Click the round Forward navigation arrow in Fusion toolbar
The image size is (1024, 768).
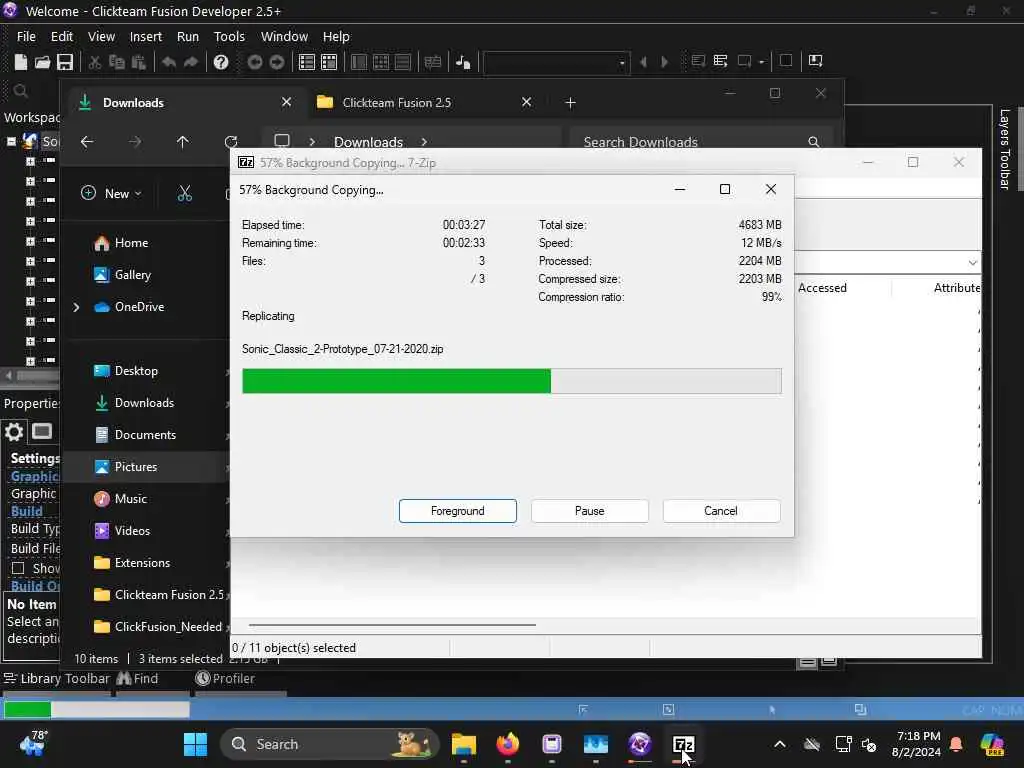[277, 61]
